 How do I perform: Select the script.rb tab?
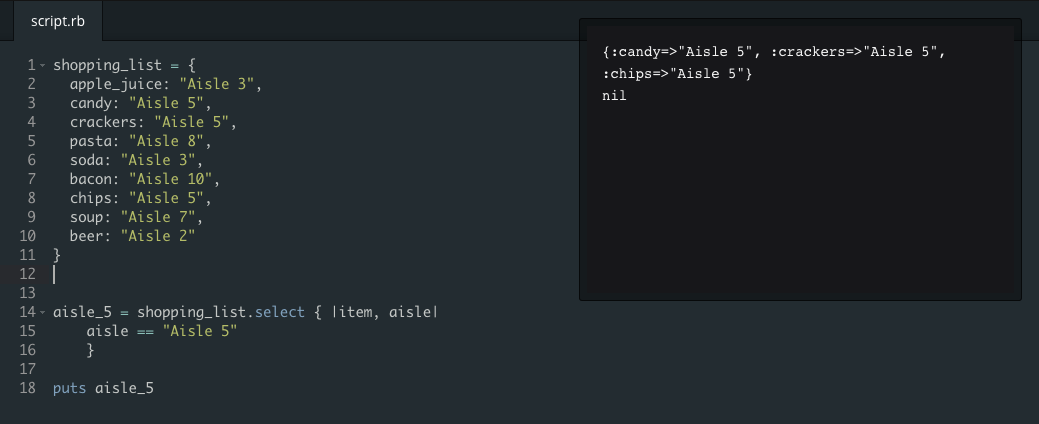tap(58, 21)
